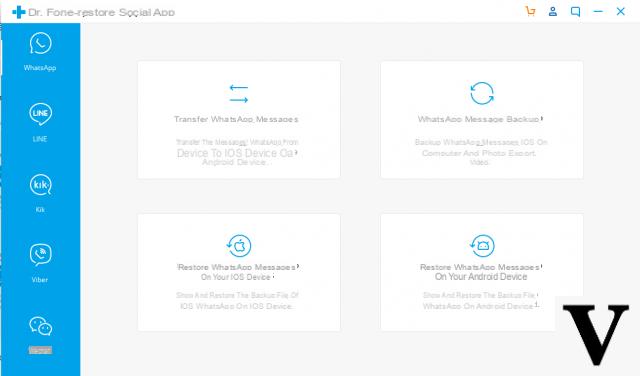Open the LINE section in sidebar
Image resolution: width=640 pixels, height=376 pixels.
pyautogui.click(x=40, y=114)
